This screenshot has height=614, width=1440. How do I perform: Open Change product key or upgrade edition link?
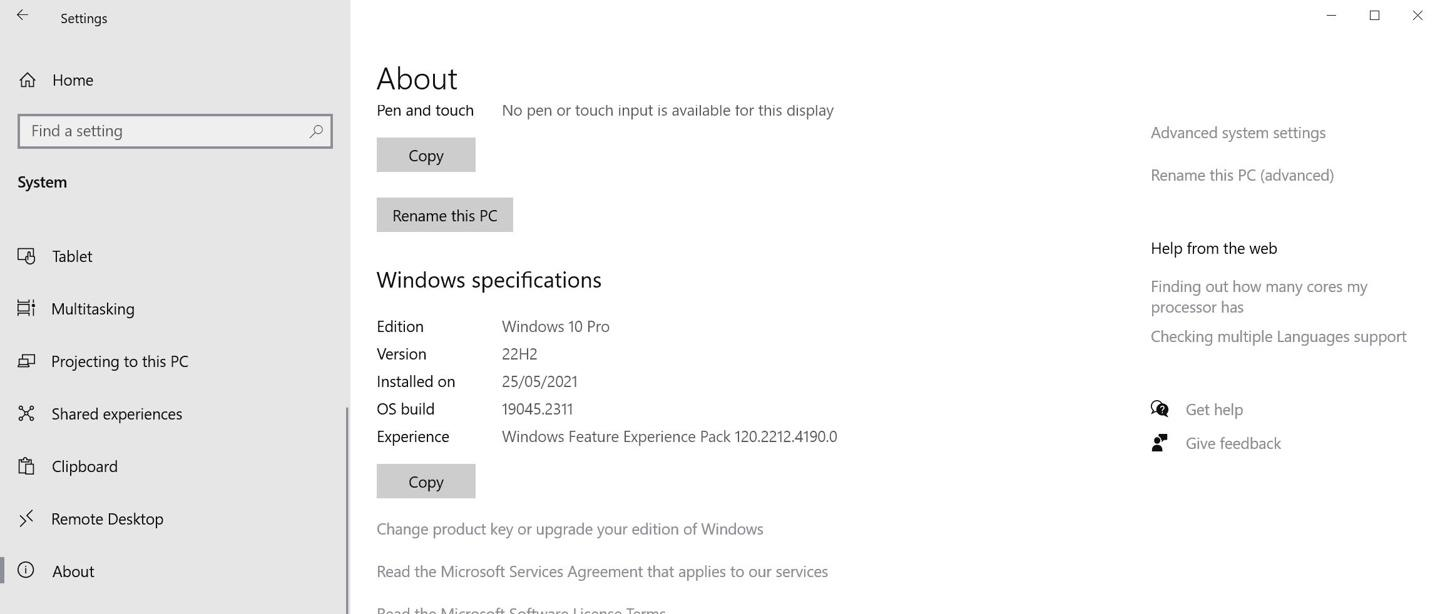[x=570, y=529]
